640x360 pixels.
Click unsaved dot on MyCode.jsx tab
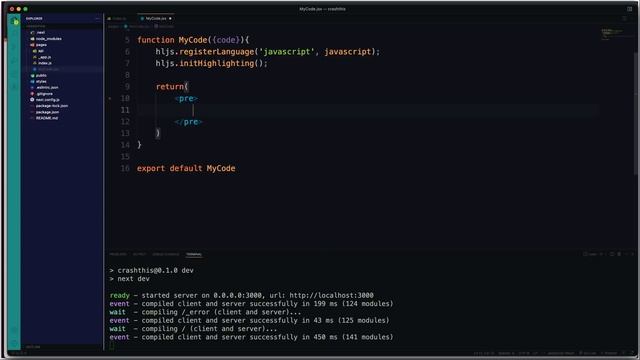tap(170, 18)
